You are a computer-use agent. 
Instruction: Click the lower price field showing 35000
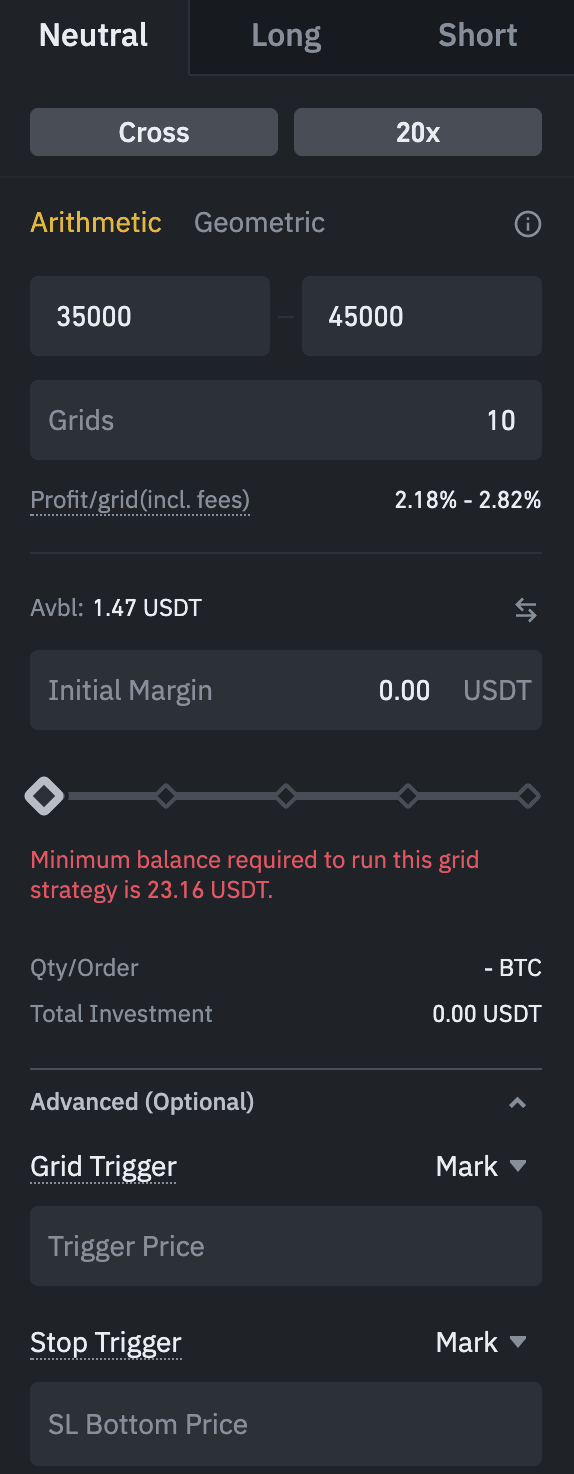pyautogui.click(x=150, y=316)
